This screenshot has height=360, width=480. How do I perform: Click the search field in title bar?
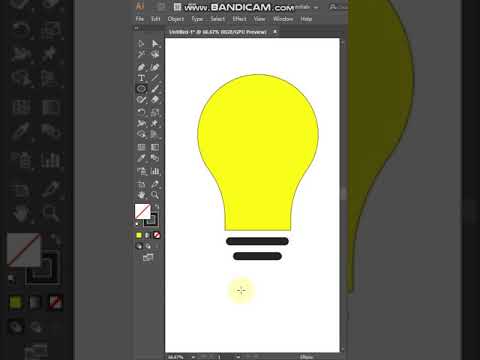tap(338, 7)
